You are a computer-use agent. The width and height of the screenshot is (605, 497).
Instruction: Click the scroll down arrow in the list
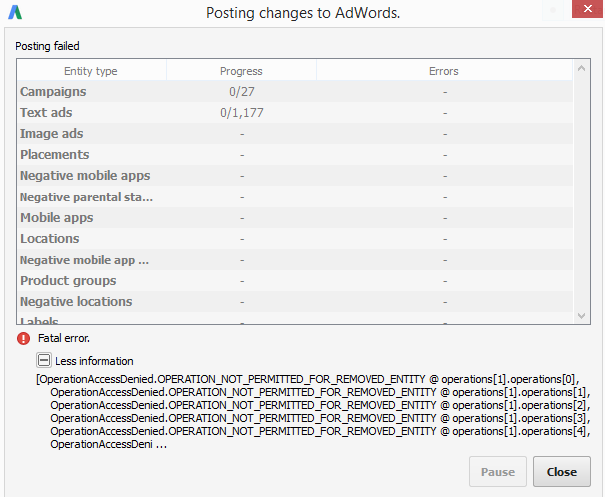581,316
